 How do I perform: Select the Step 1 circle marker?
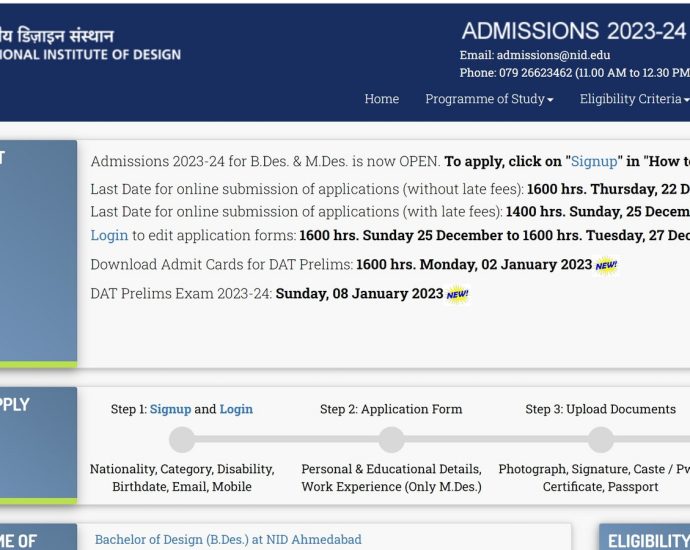[182, 440]
